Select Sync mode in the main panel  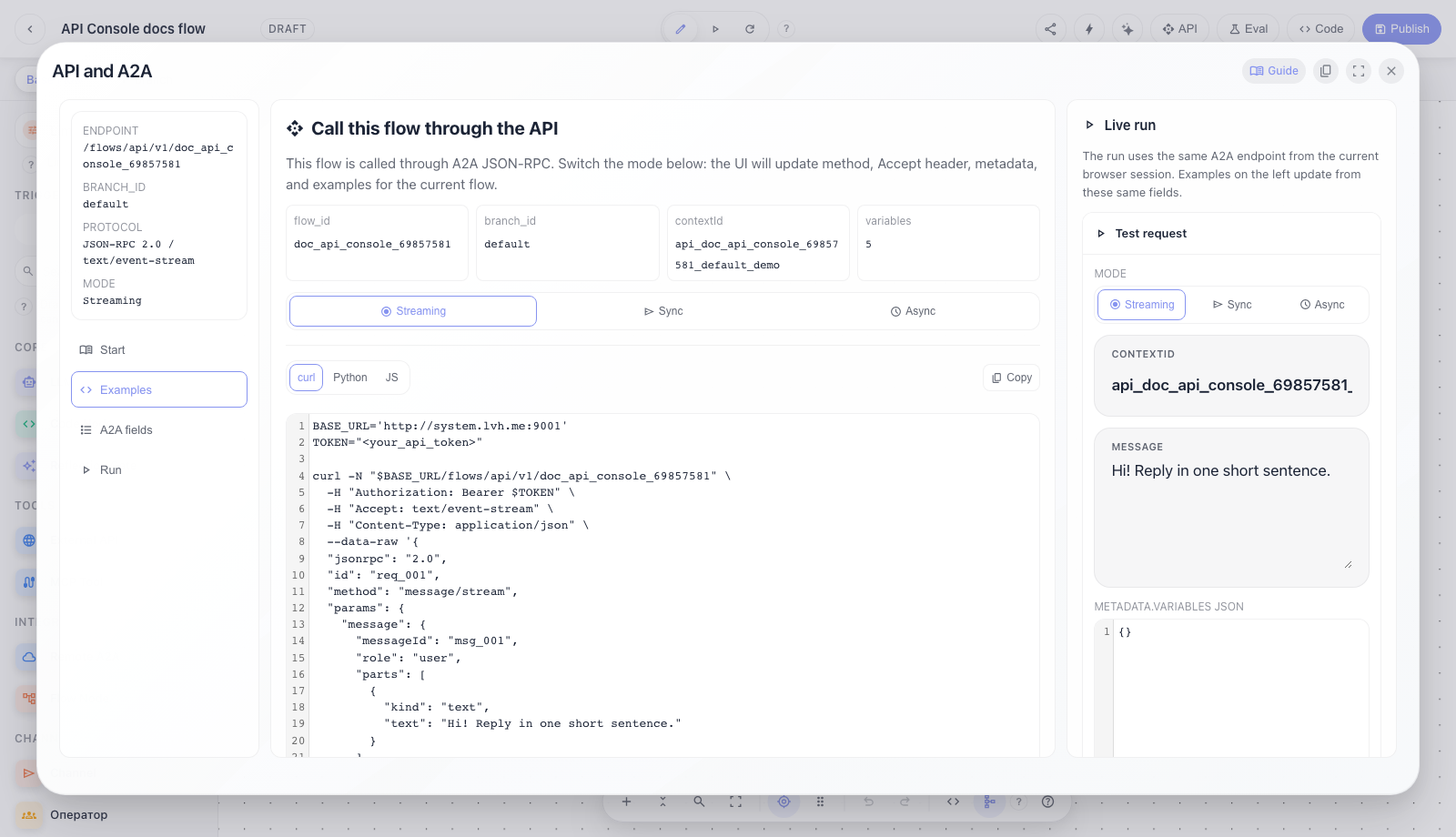[663, 311]
